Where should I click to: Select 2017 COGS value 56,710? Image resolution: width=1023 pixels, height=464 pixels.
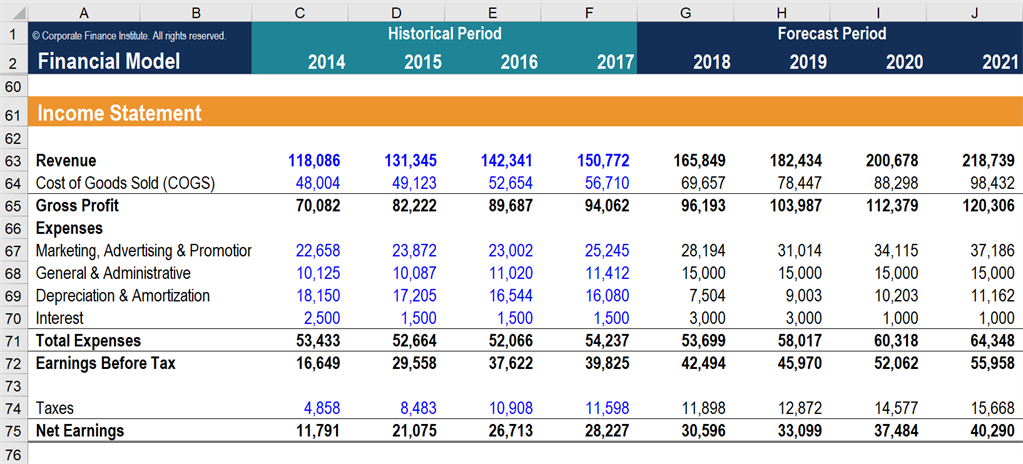[608, 183]
